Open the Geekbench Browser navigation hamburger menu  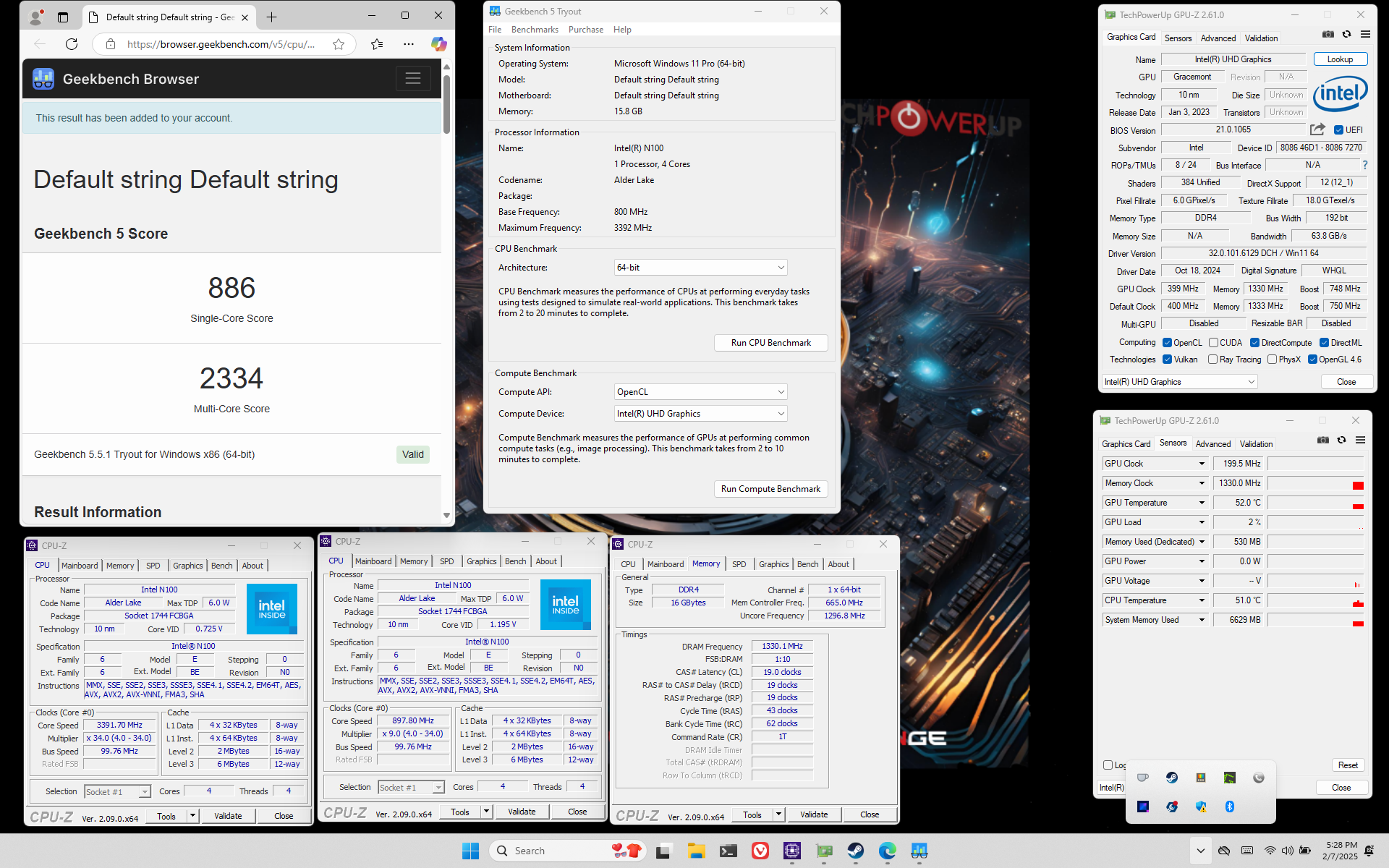[x=413, y=78]
